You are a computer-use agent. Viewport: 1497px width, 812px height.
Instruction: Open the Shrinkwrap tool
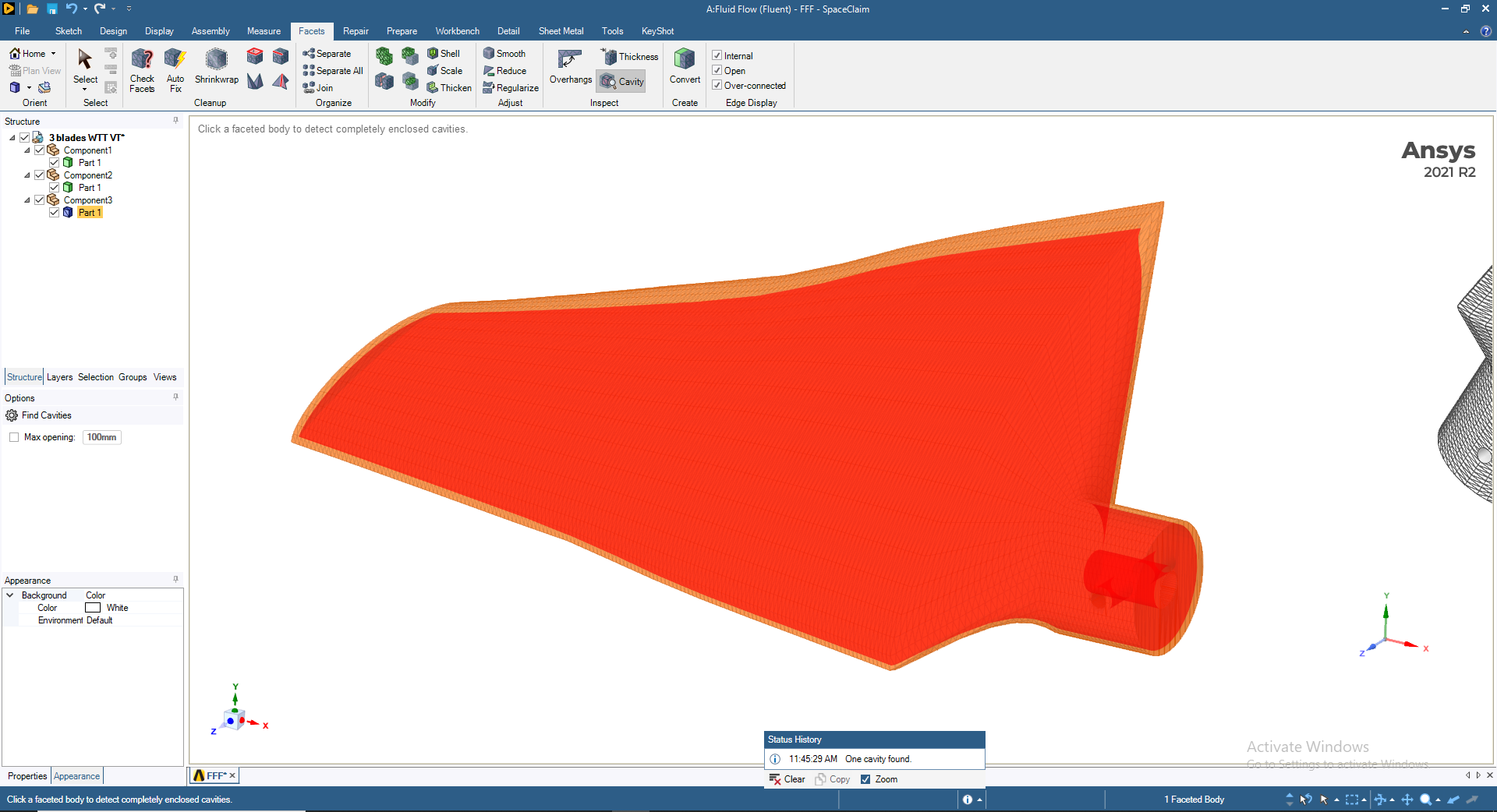(x=216, y=66)
